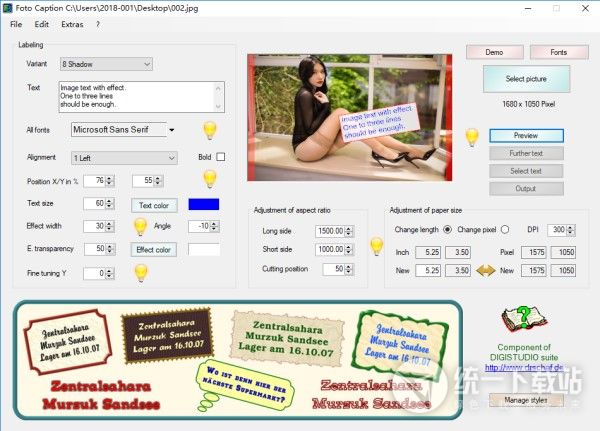Click the lightbulb hint beside All fonts
The height and width of the screenshot is (431, 600).
pos(210,130)
